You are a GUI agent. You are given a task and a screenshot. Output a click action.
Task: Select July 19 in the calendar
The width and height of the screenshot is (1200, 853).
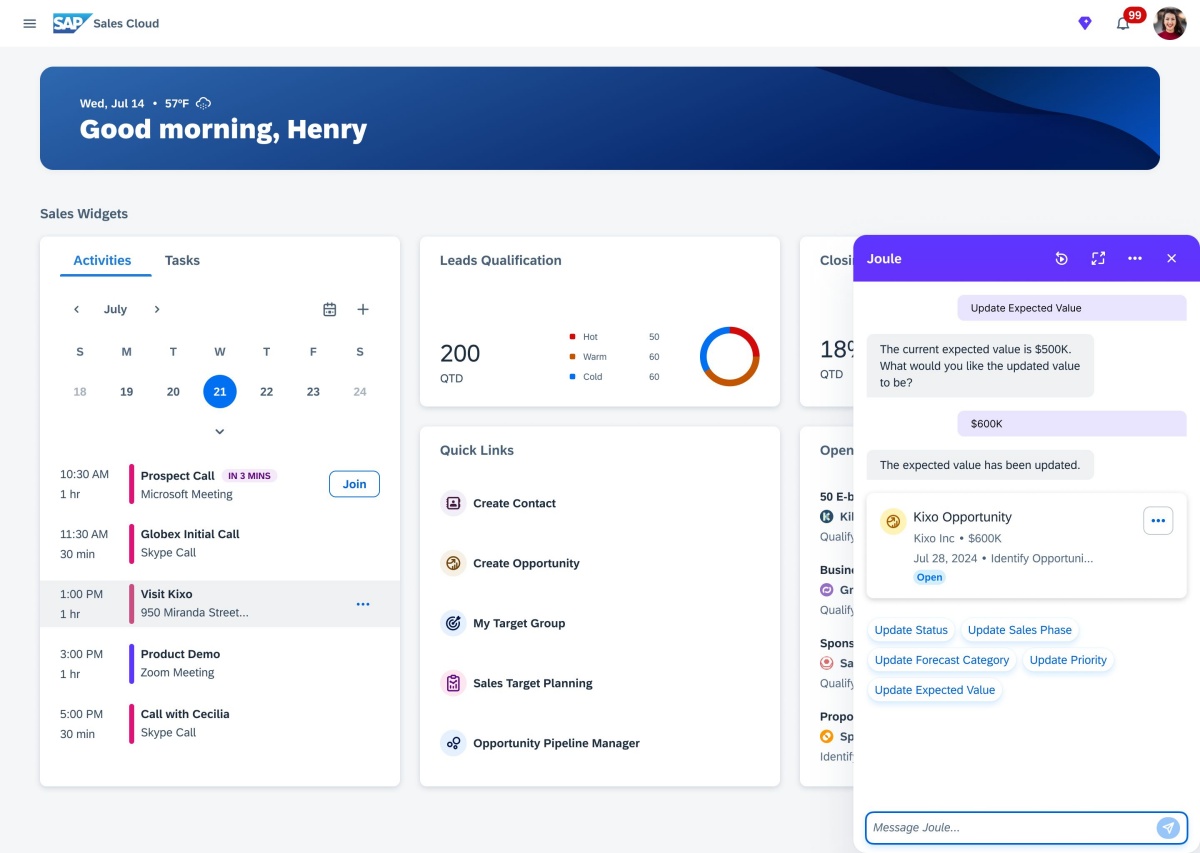127,392
